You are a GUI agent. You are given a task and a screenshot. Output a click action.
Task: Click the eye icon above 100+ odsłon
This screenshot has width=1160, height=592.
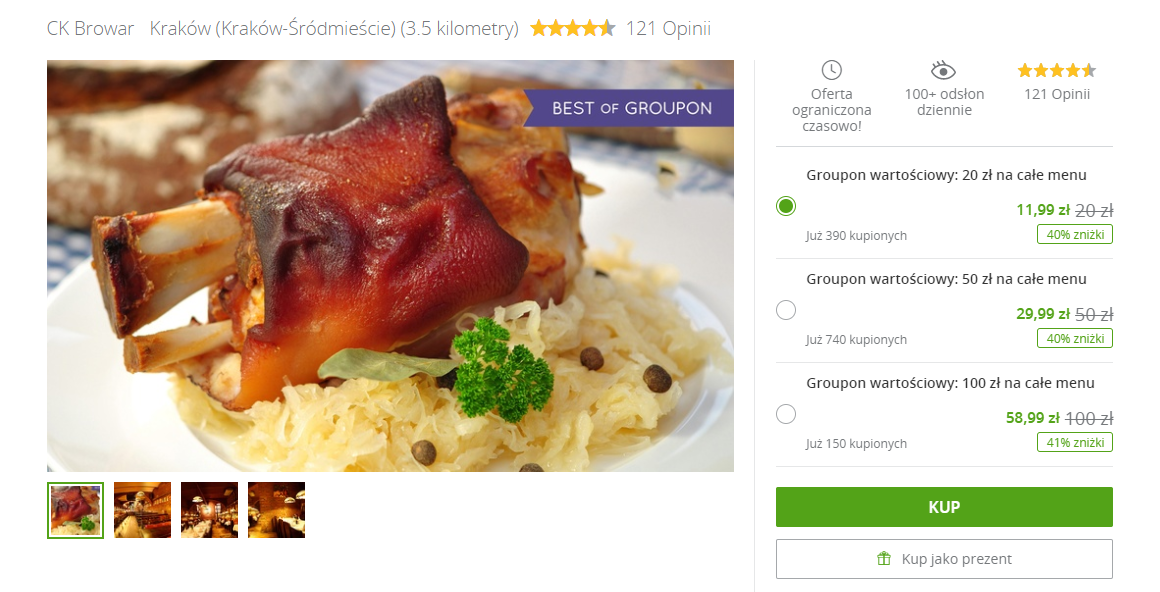click(x=943, y=71)
